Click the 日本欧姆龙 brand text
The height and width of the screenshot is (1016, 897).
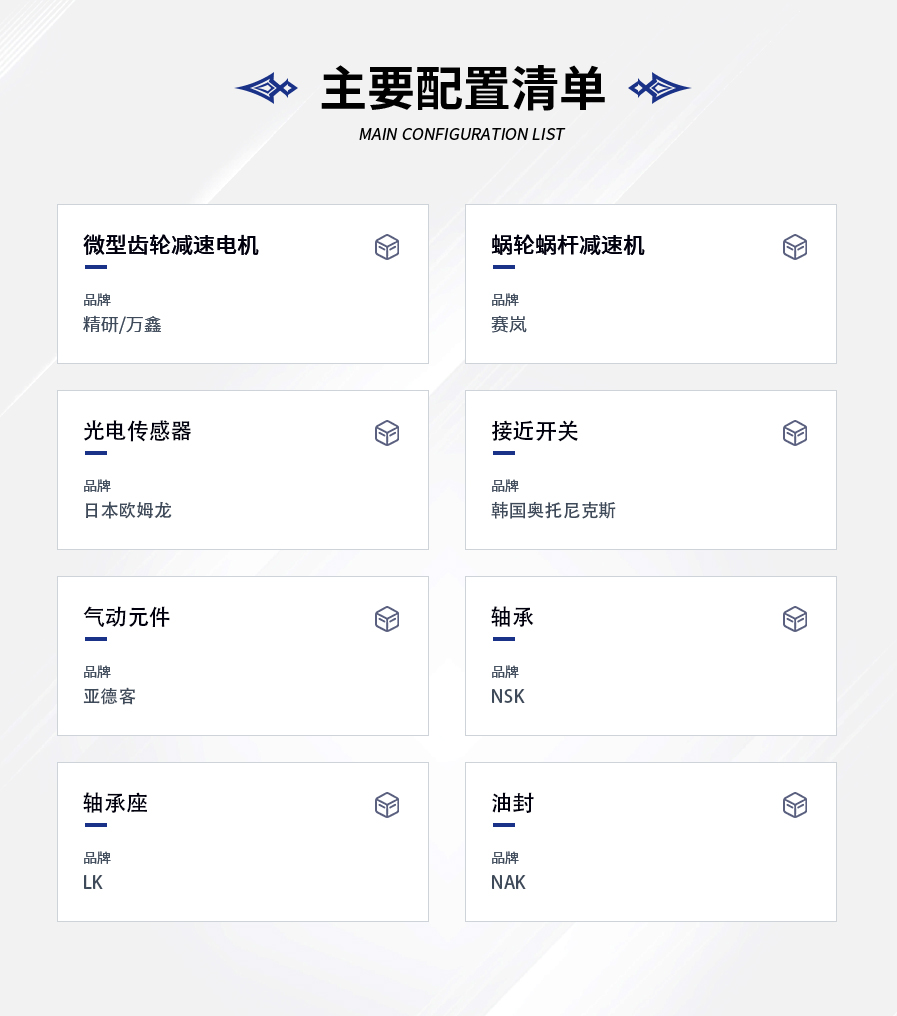click(128, 510)
